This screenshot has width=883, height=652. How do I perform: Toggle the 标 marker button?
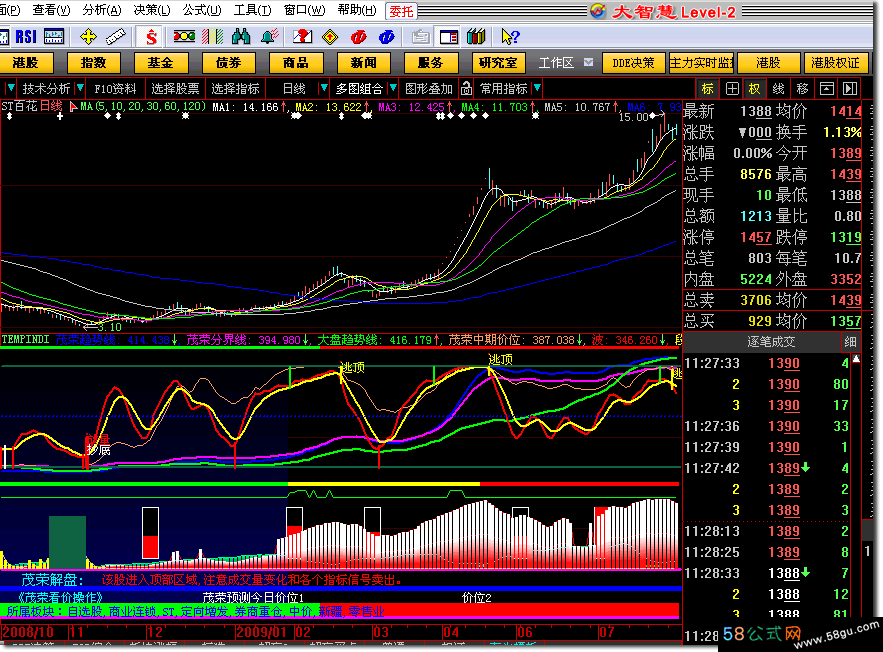(708, 88)
